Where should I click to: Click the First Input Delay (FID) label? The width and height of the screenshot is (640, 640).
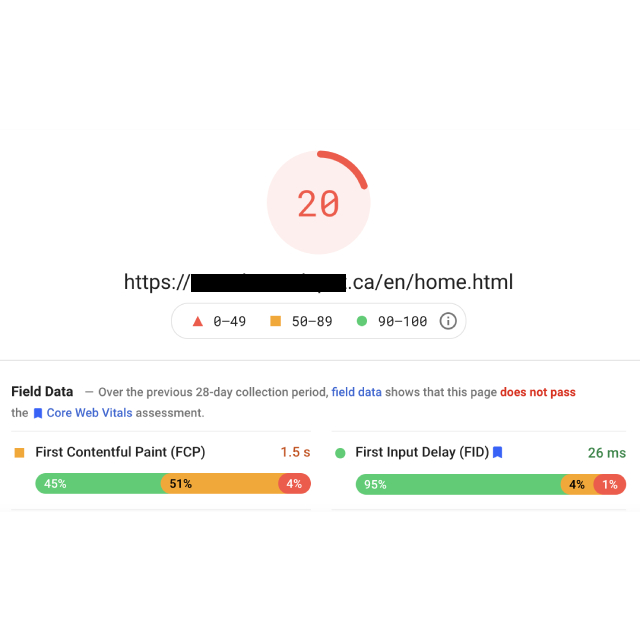tap(421, 452)
